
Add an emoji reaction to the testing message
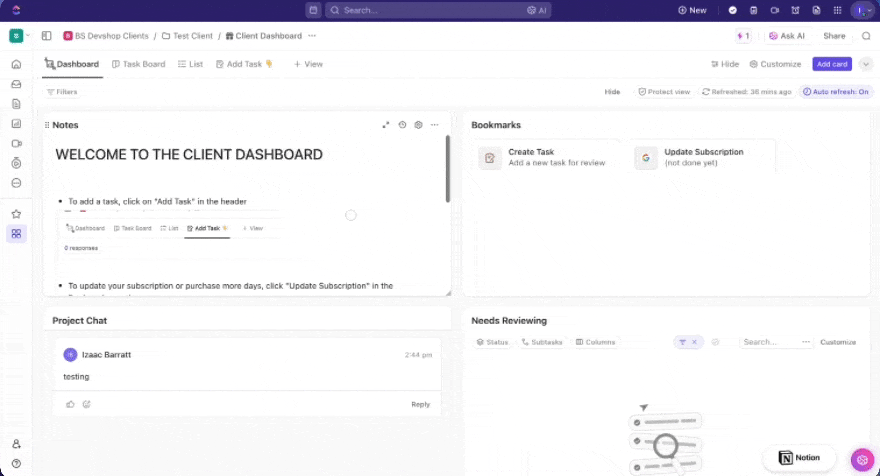(x=86, y=404)
